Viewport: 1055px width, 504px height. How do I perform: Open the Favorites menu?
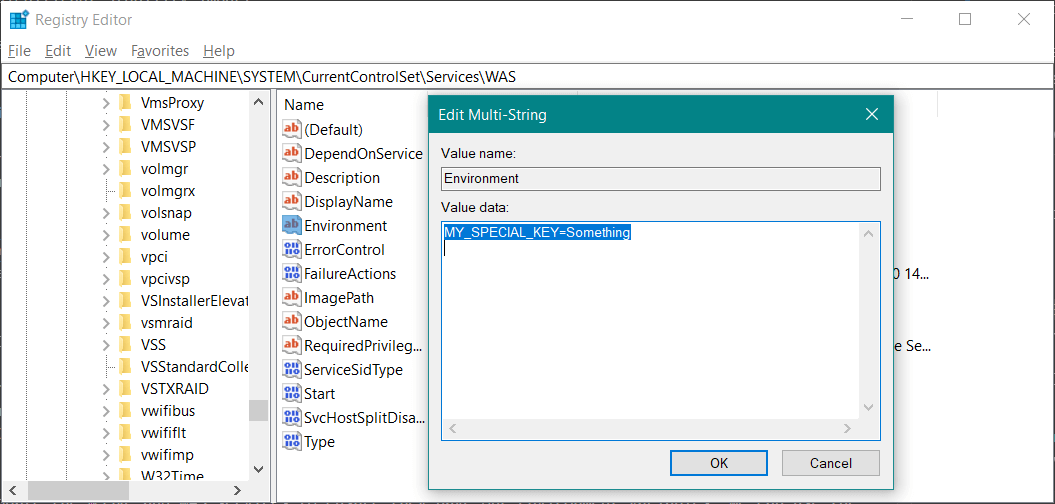(x=160, y=50)
